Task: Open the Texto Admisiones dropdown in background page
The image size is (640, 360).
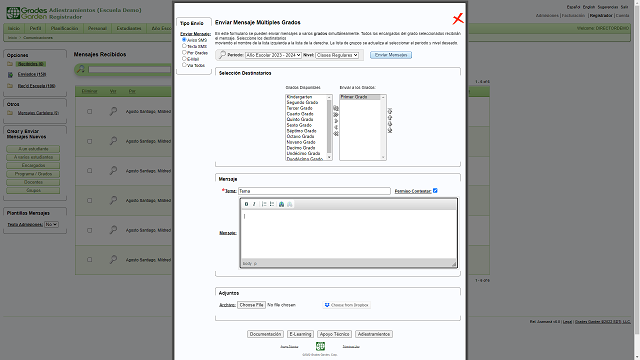Action: point(51,224)
